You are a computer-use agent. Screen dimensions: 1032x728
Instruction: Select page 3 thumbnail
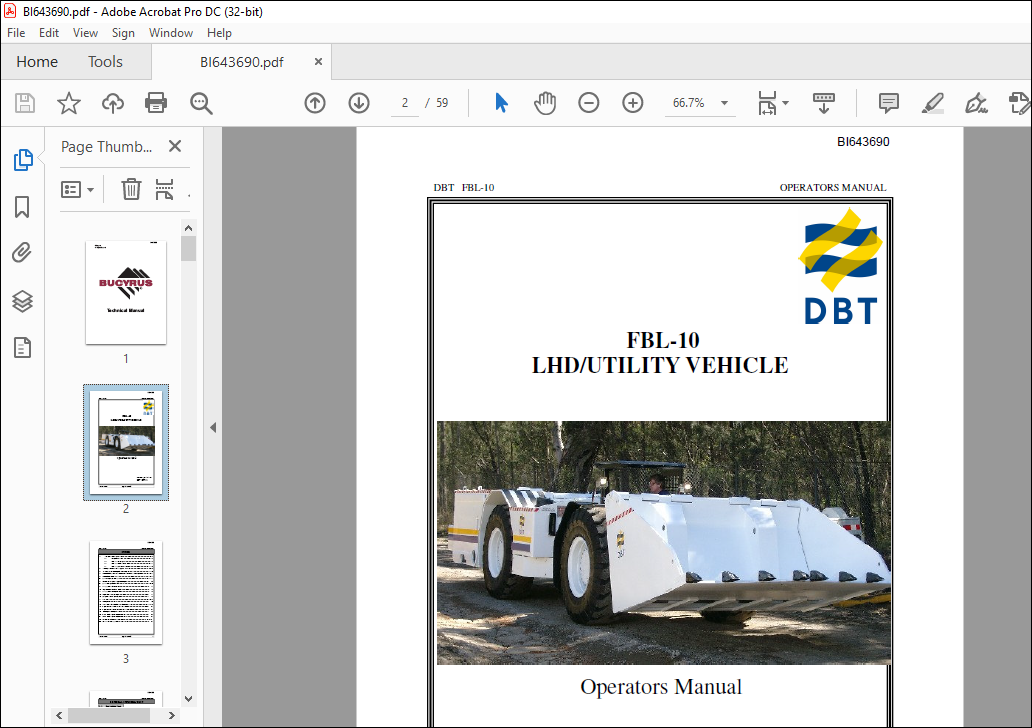pyautogui.click(x=126, y=592)
